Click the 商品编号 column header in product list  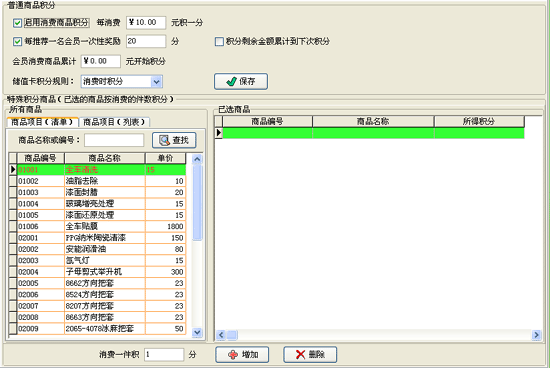point(41,158)
